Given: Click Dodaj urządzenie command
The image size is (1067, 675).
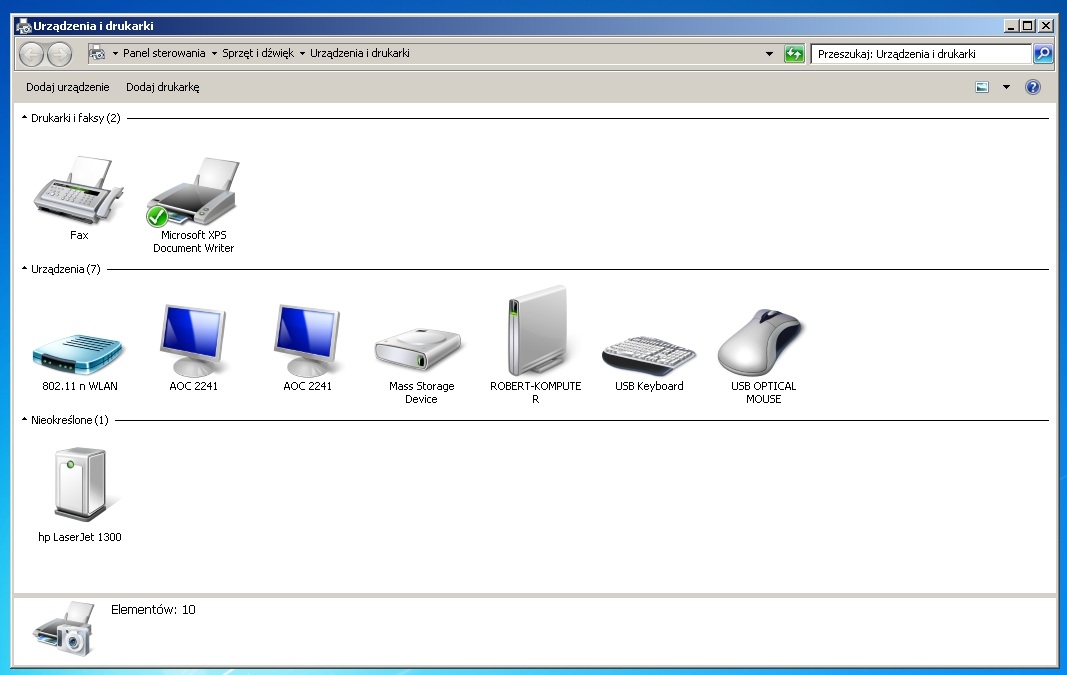Looking at the screenshot, I should (x=67, y=87).
